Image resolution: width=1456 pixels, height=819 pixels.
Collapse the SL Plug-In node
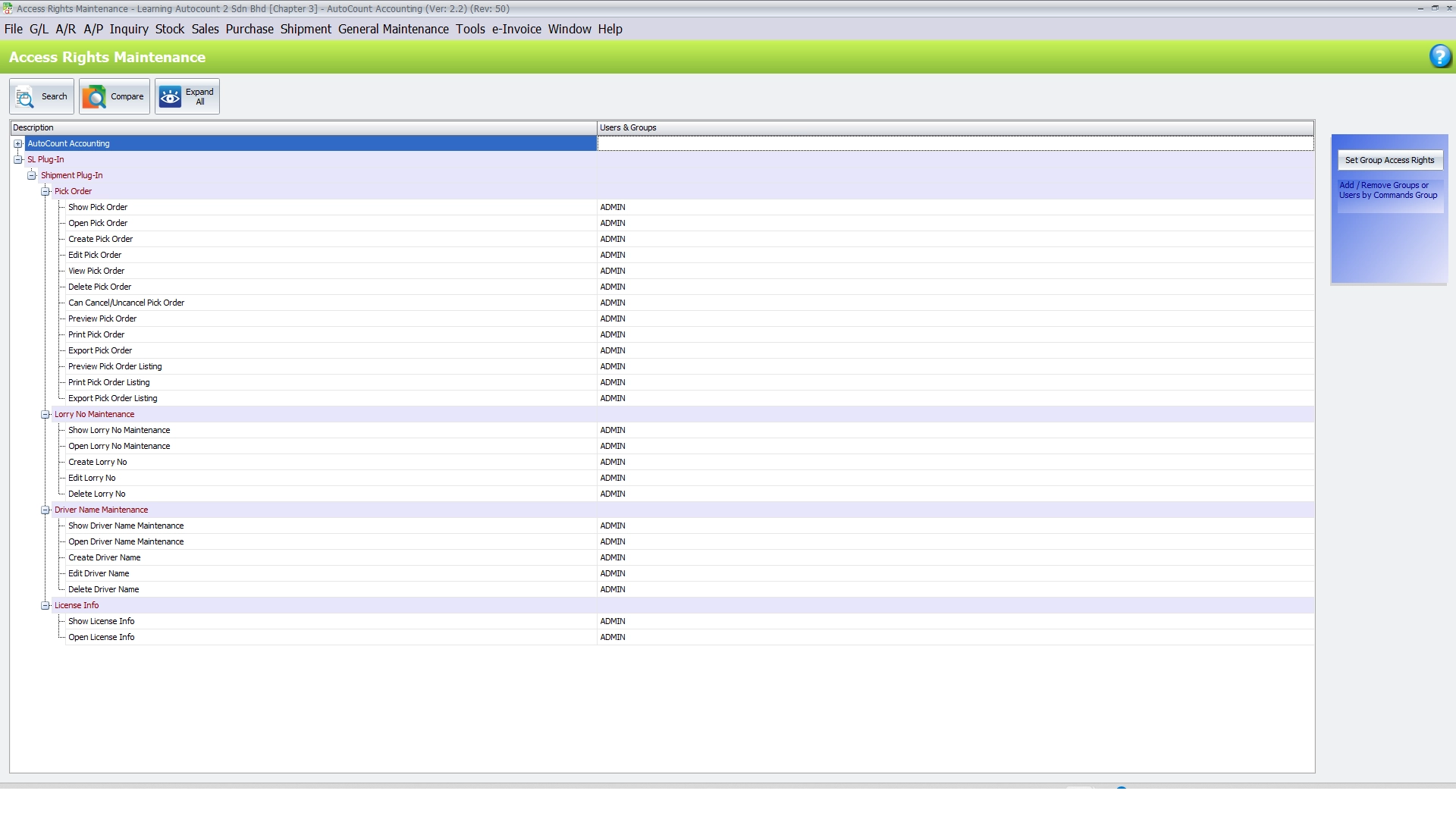click(x=18, y=159)
